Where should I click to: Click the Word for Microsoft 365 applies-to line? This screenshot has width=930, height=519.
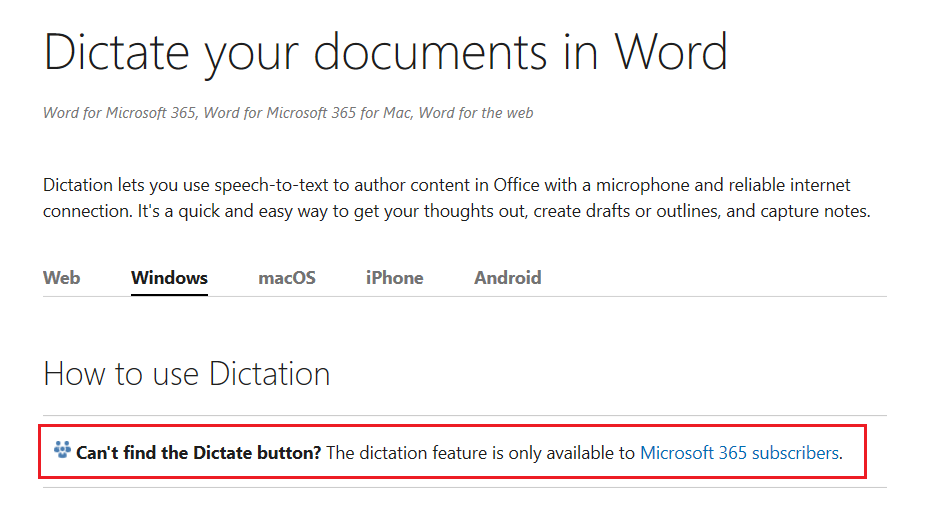[288, 113]
